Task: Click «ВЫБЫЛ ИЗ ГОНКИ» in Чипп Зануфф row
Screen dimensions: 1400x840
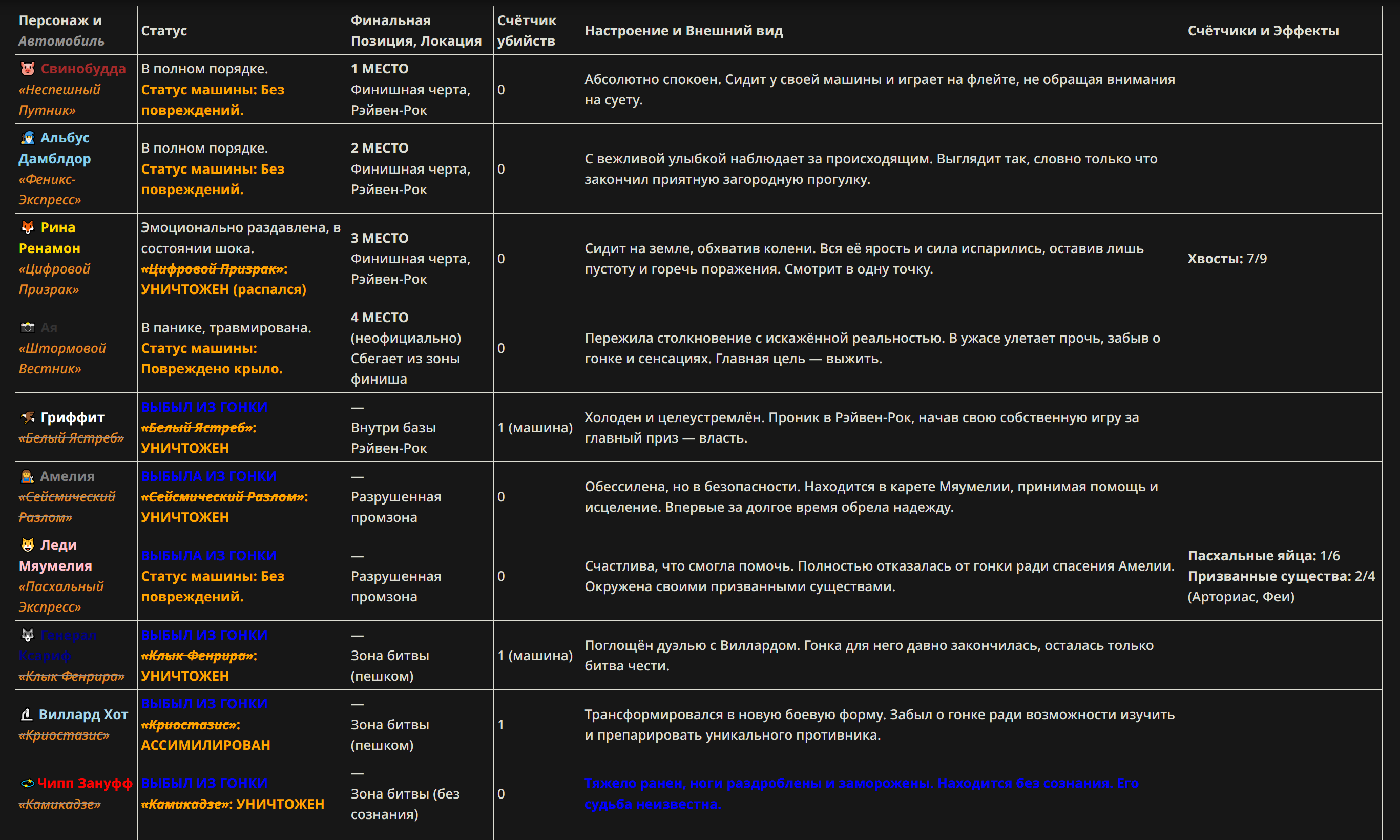Action: [204, 783]
